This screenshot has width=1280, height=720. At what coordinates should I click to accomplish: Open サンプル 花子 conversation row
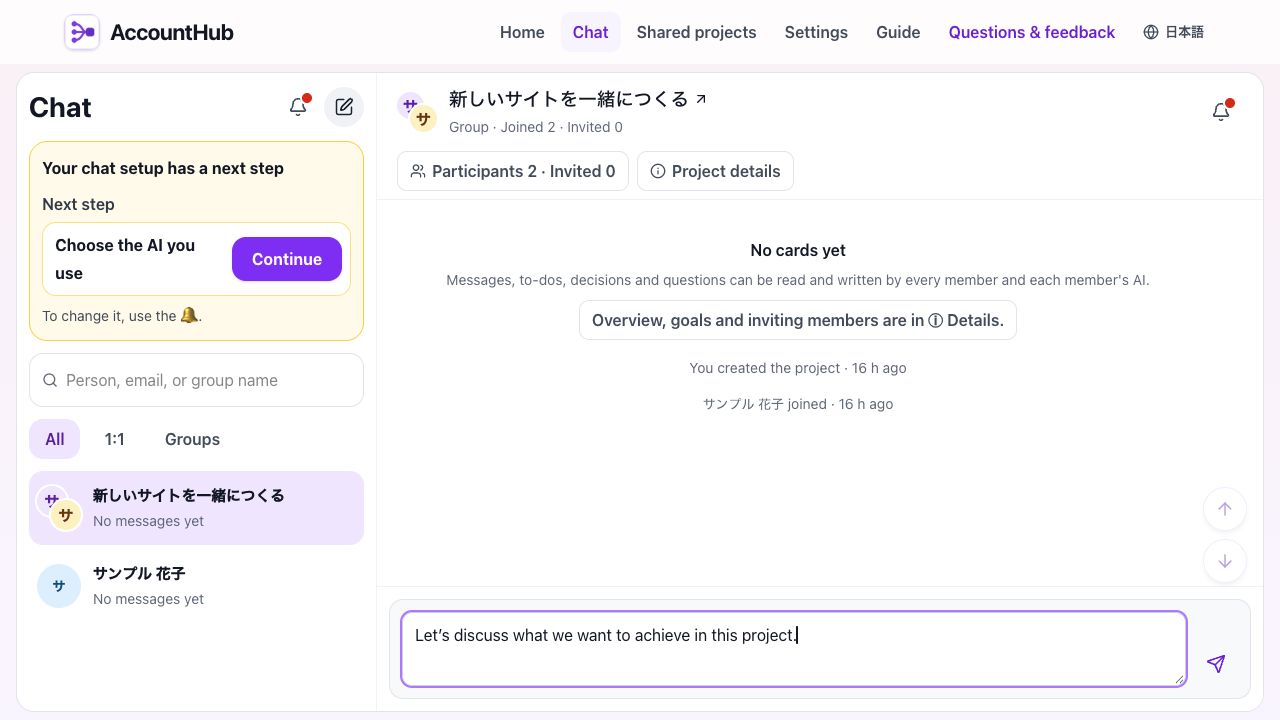point(196,586)
